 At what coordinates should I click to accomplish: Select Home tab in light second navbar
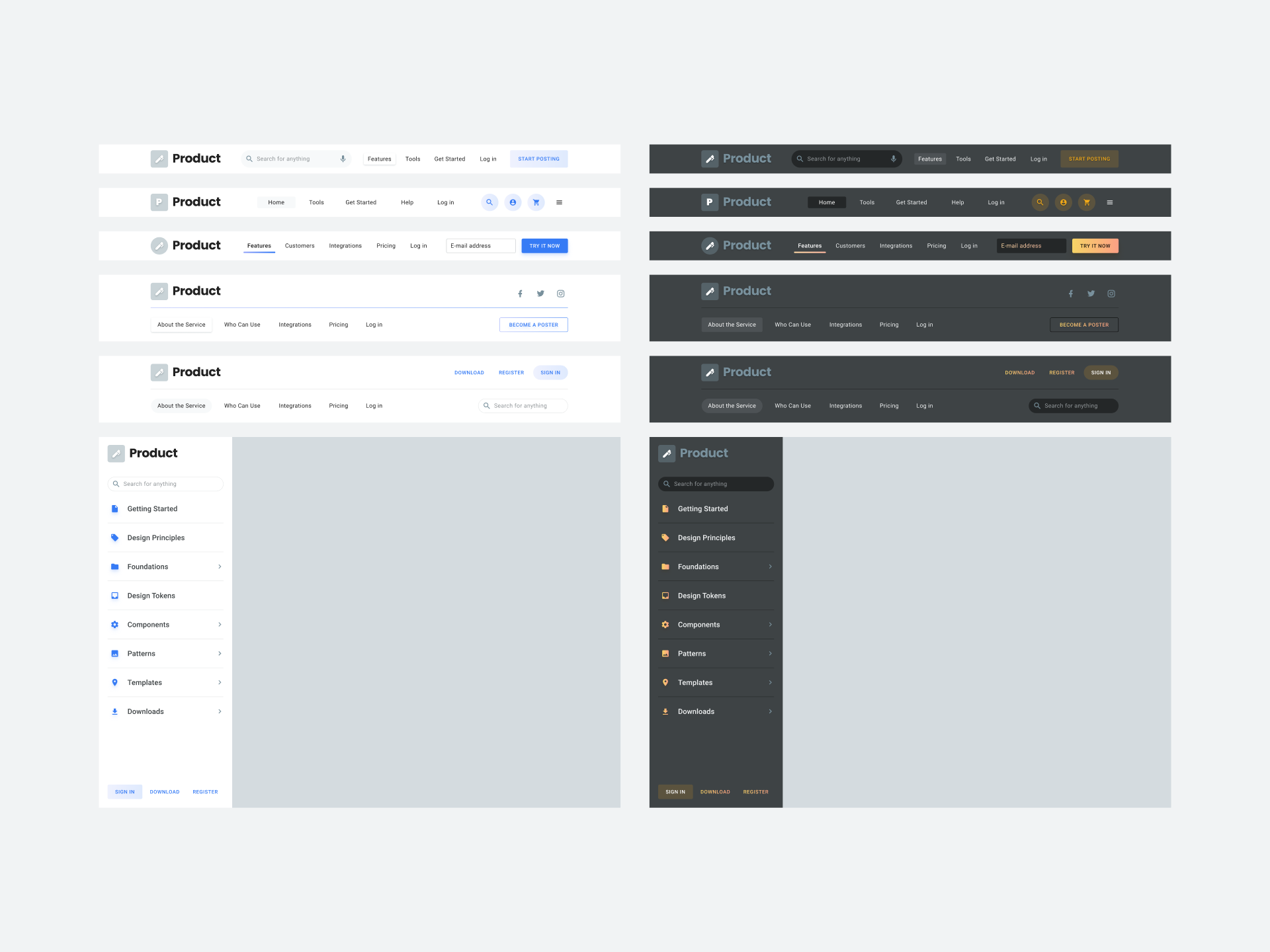(276, 202)
